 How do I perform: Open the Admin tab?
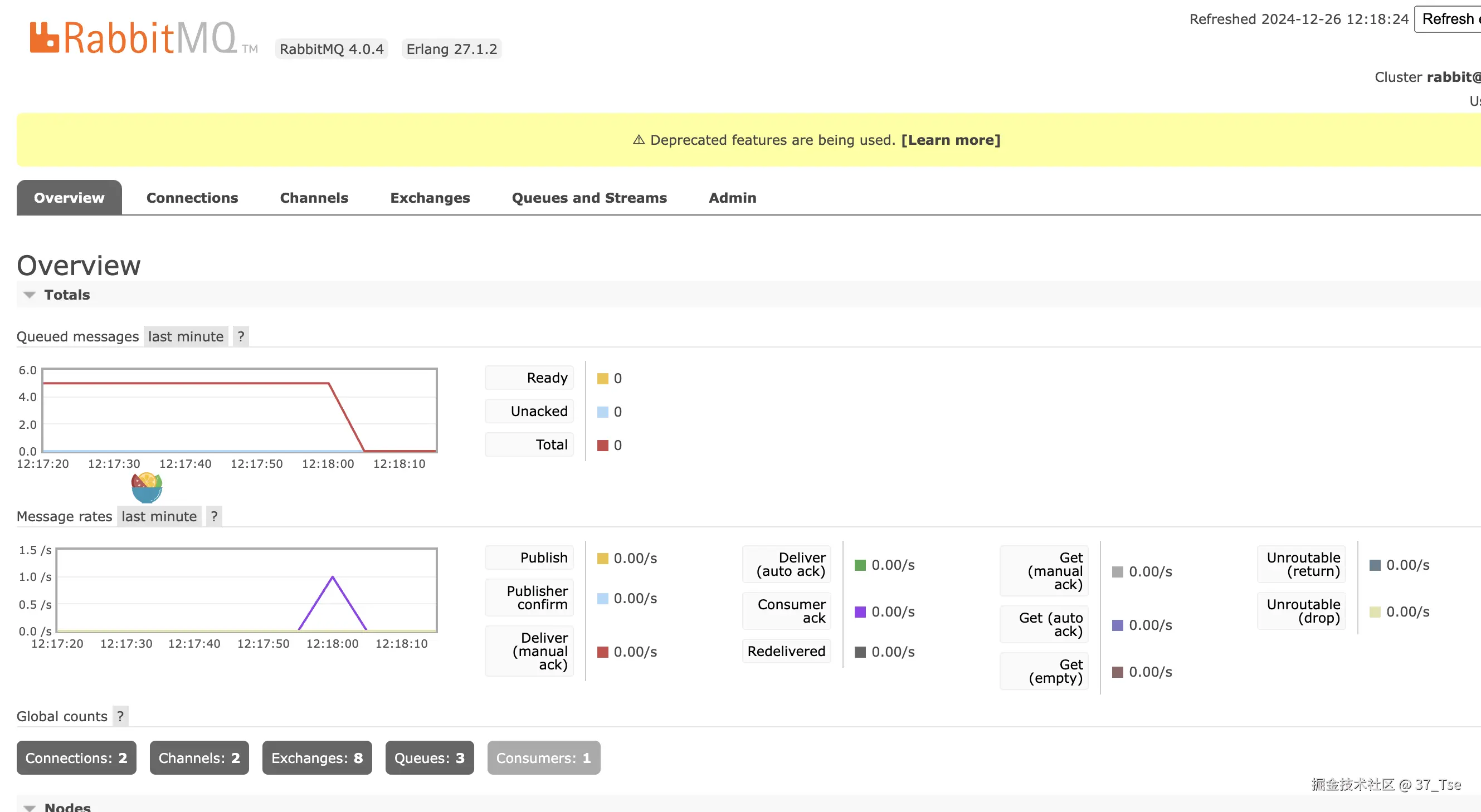coord(732,198)
